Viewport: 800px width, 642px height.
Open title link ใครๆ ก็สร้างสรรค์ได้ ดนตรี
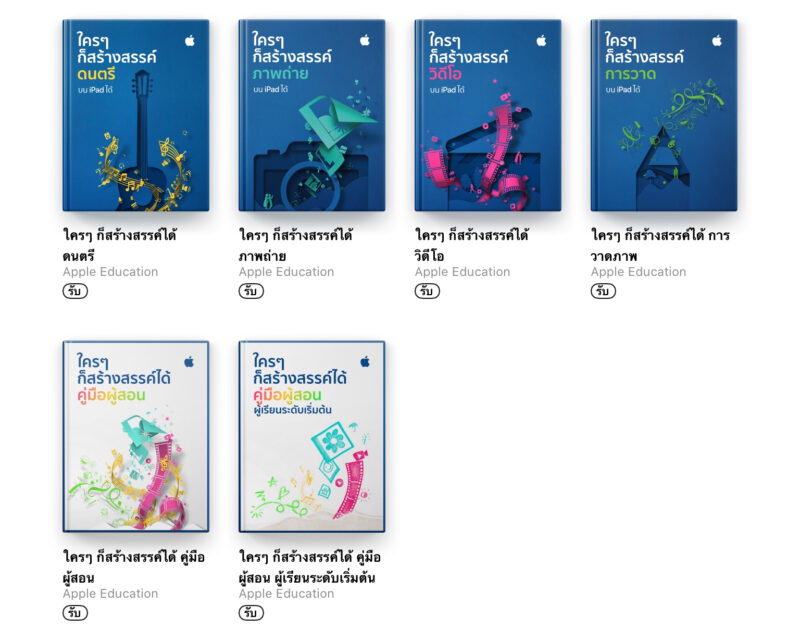tap(119, 245)
